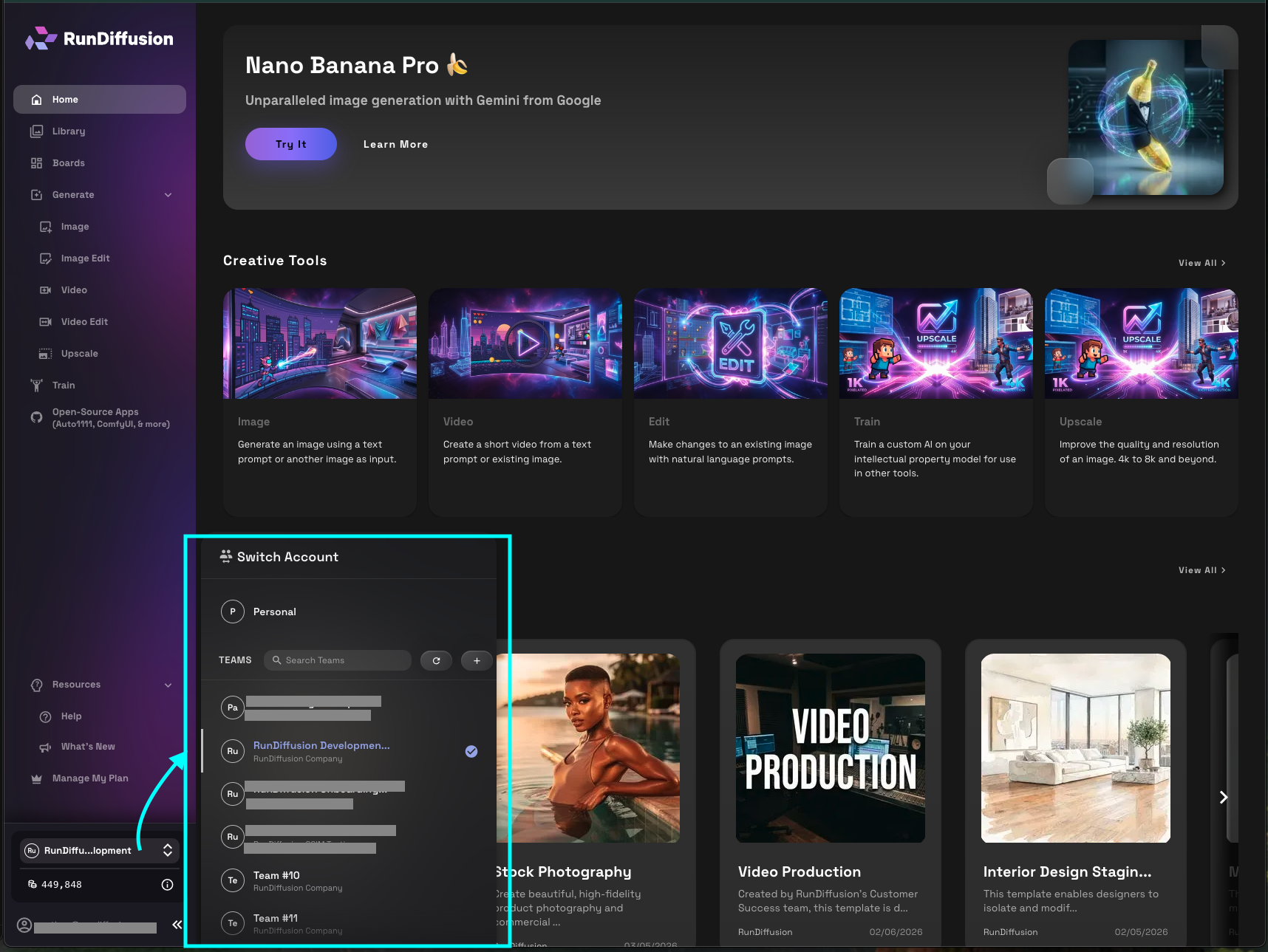Click the Video Production title text
This screenshot has height=952, width=1268.
click(800, 872)
